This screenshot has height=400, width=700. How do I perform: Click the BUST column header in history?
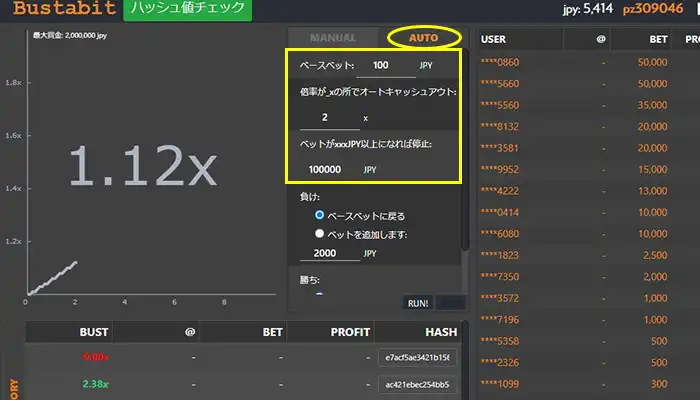point(94,332)
